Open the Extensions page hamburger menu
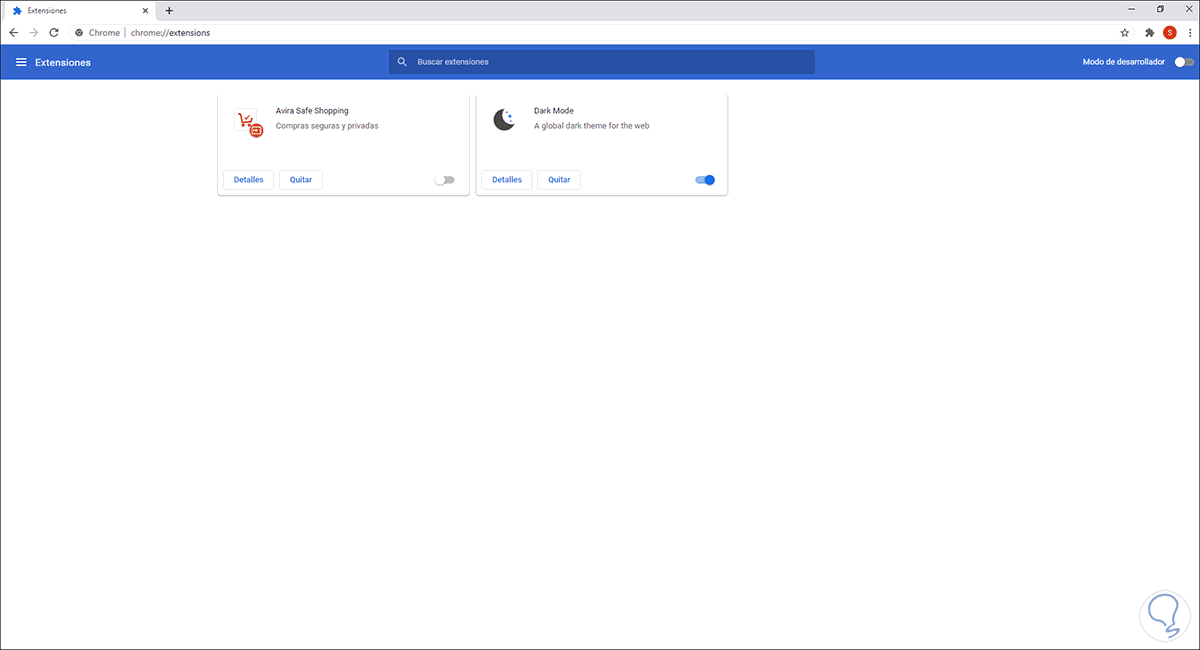The width and height of the screenshot is (1200, 650). (21, 61)
